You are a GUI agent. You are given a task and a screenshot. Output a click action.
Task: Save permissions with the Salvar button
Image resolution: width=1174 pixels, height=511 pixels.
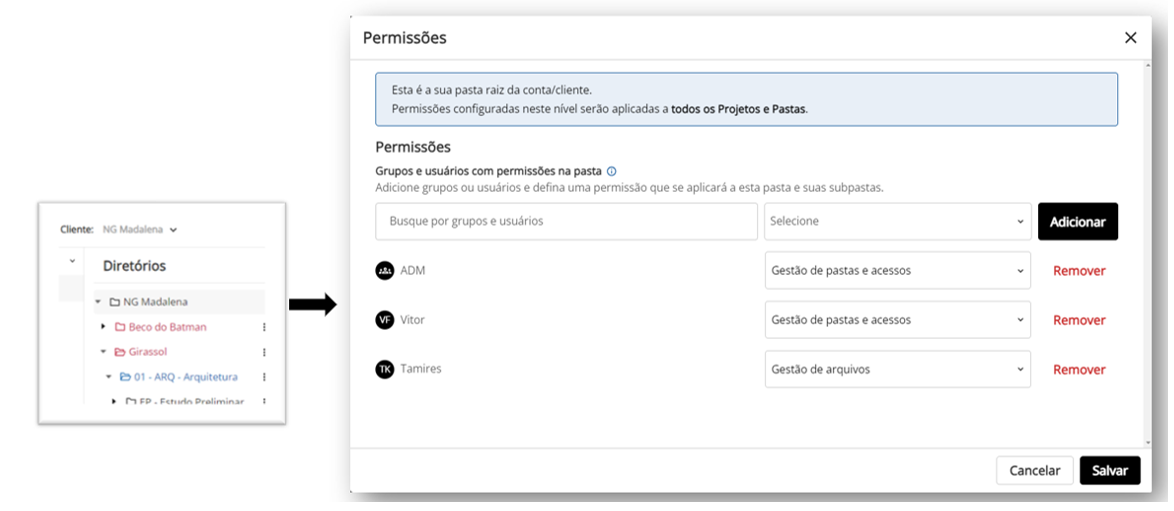[1110, 471]
